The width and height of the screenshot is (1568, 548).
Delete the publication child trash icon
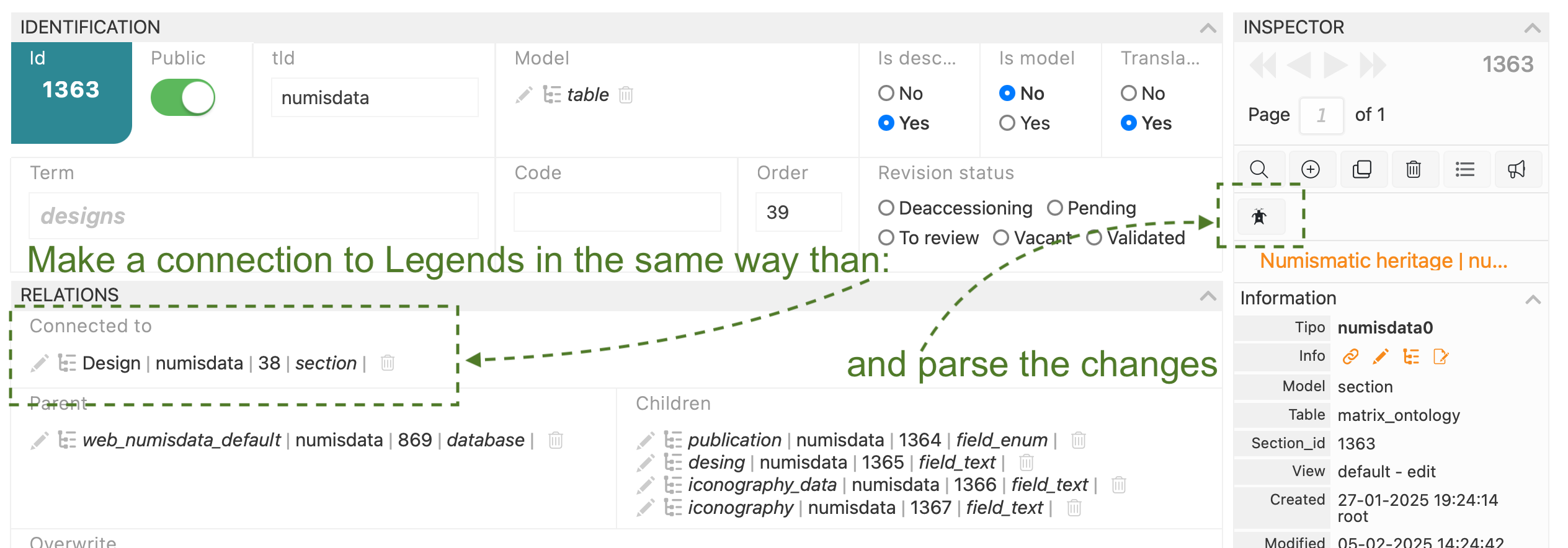[1079, 440]
